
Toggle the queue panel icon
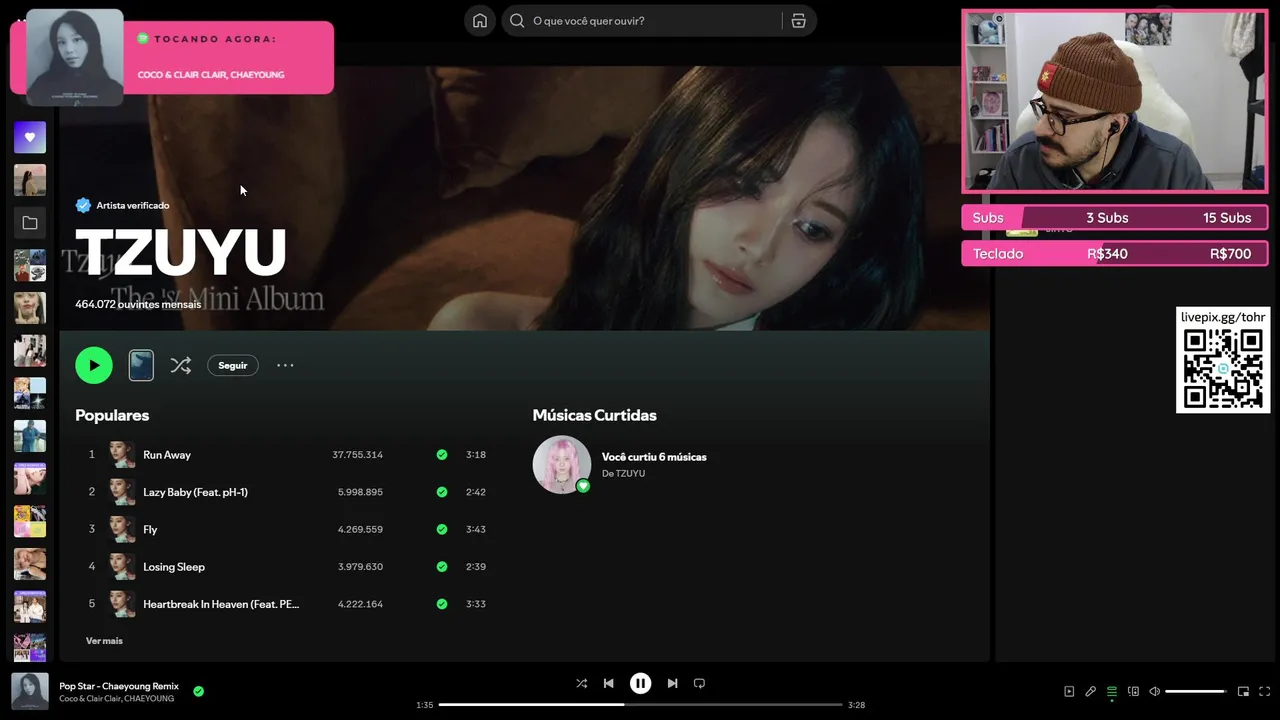tap(1111, 691)
